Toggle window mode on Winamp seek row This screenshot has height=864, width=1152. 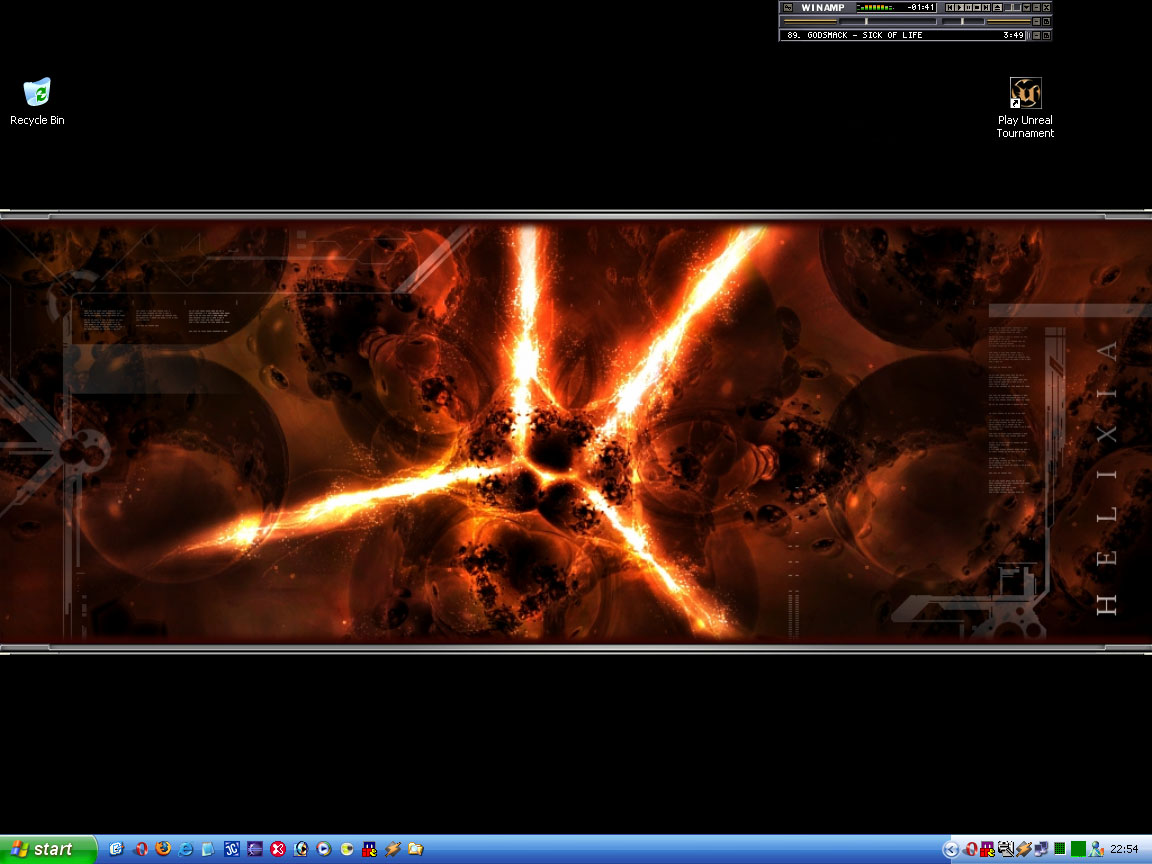click(x=1047, y=21)
